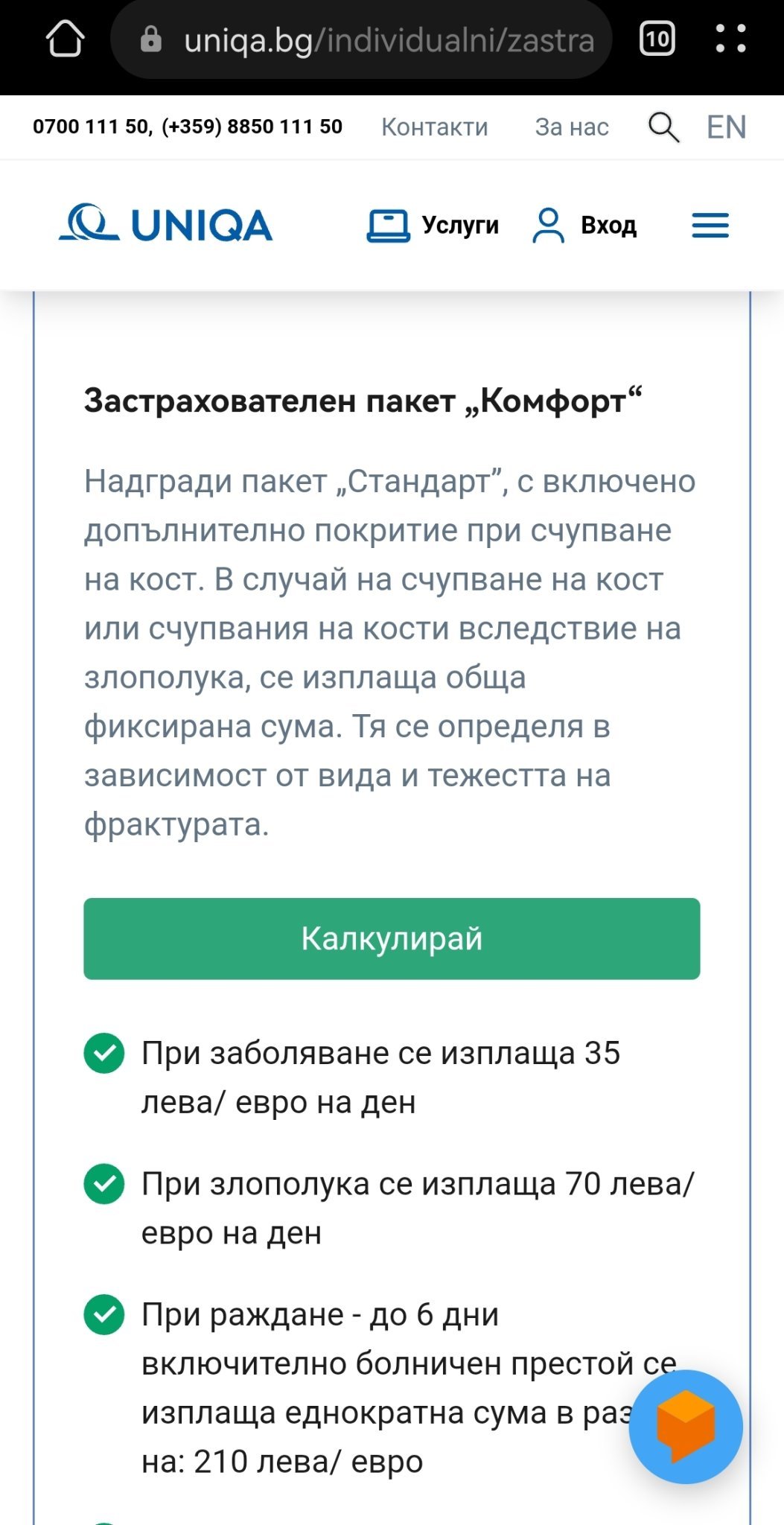Screen dimensions: 784x1525
Task: Switch site language to EN
Action: [726, 127]
